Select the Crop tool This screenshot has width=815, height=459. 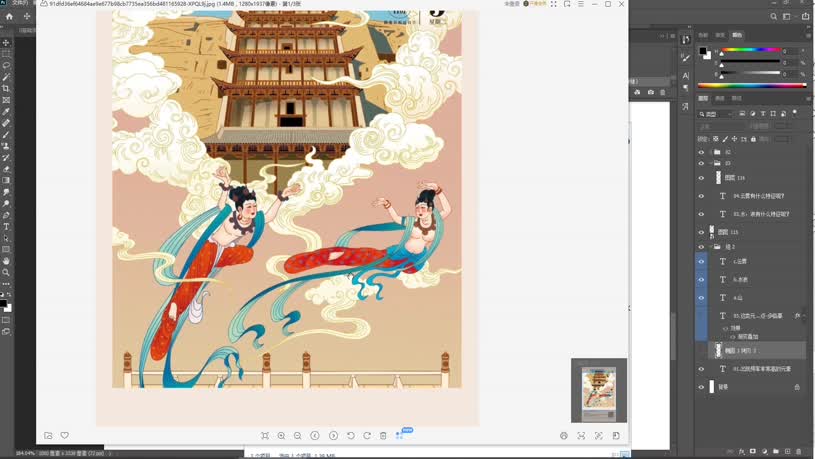[6, 88]
